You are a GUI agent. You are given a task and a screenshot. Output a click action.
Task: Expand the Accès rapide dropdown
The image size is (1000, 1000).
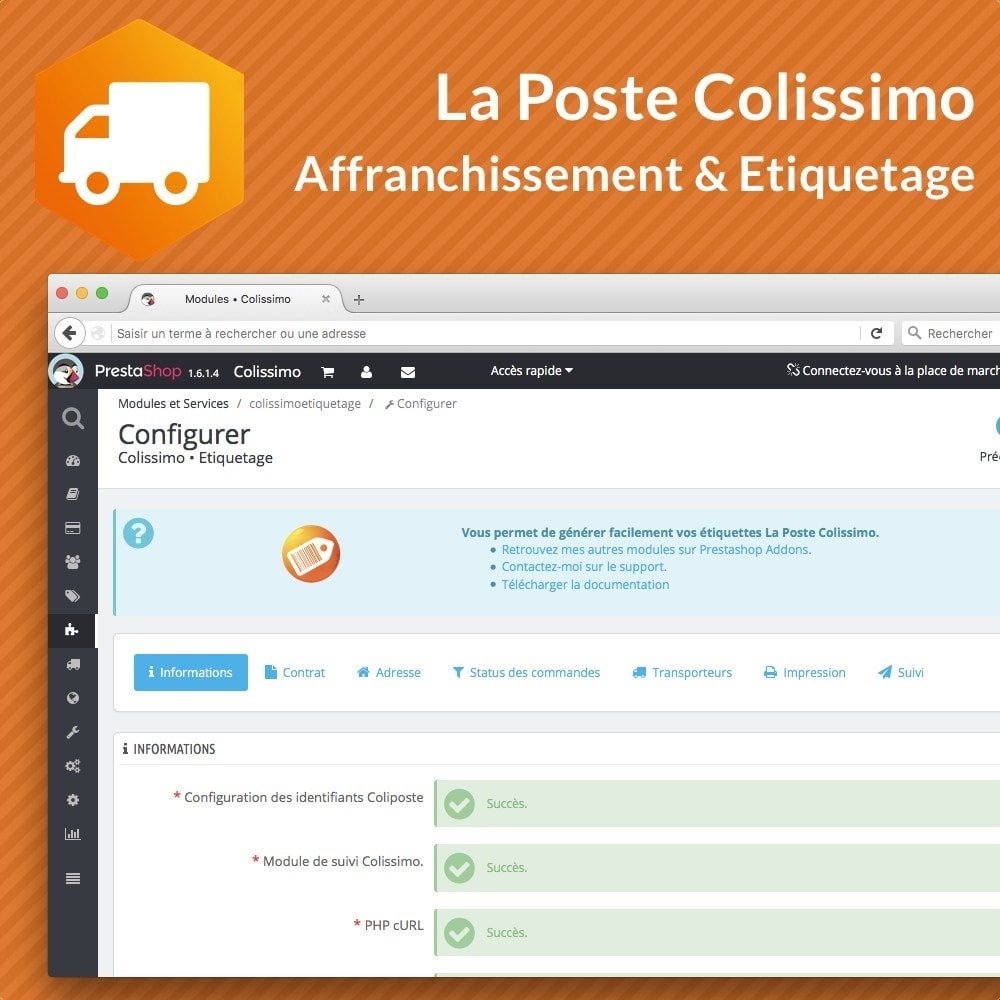531,371
